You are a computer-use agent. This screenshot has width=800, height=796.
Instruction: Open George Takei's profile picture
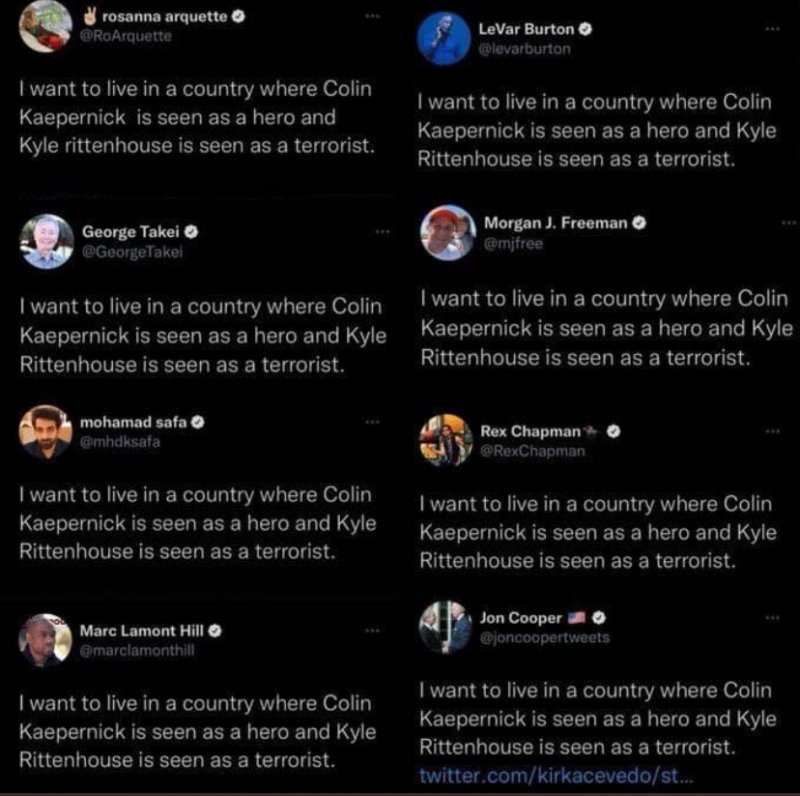46,242
